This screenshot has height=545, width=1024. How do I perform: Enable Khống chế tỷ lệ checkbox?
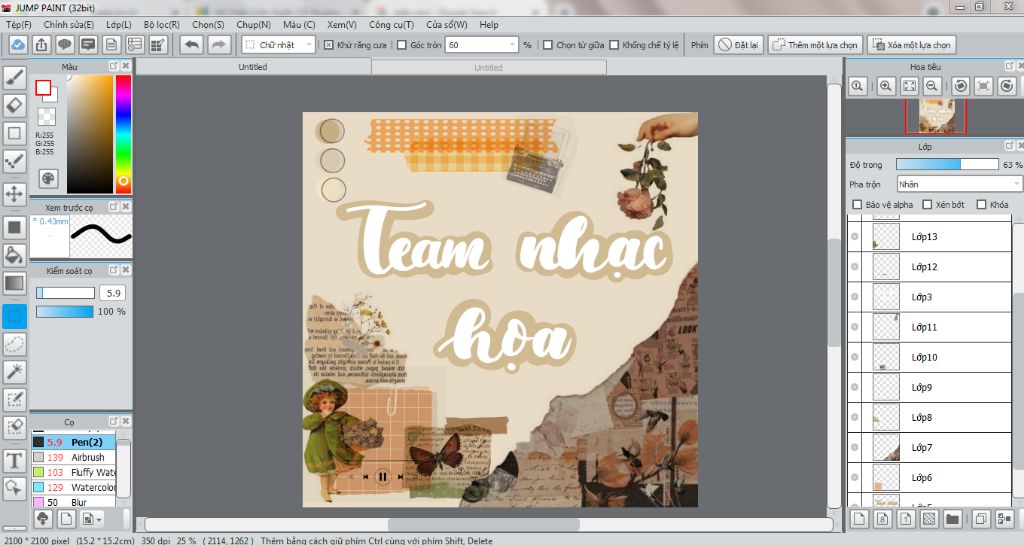[614, 45]
